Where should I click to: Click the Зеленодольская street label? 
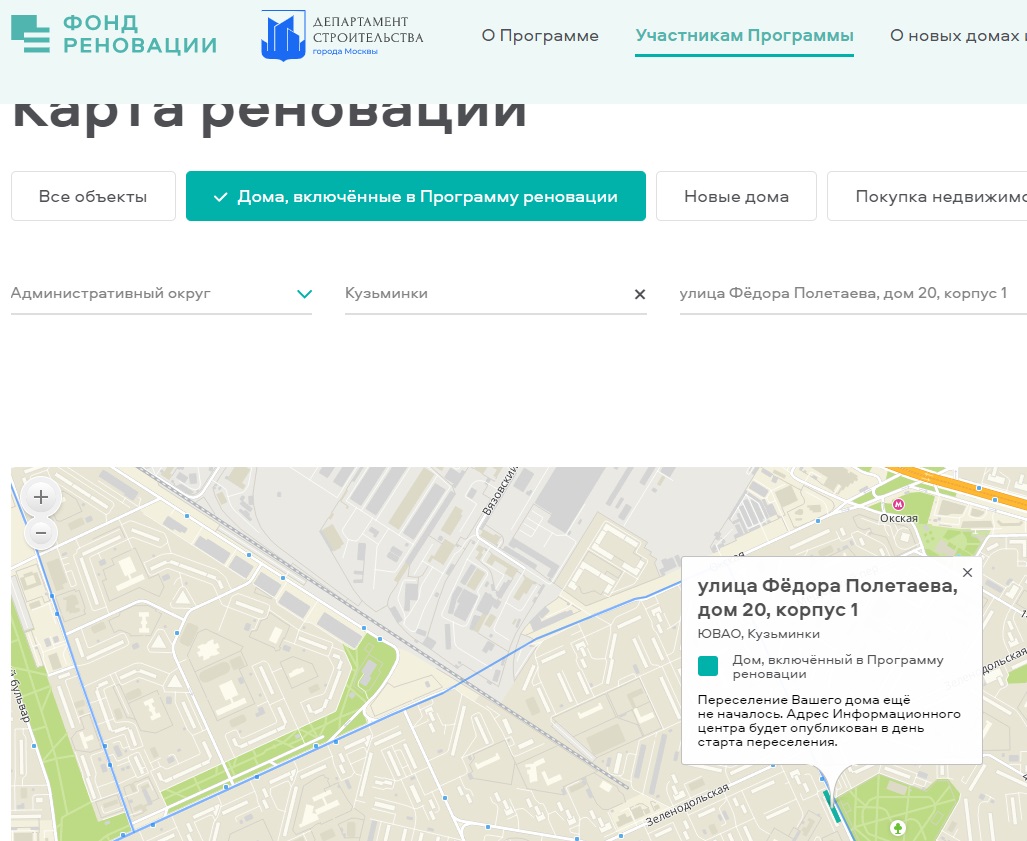(x=687, y=804)
